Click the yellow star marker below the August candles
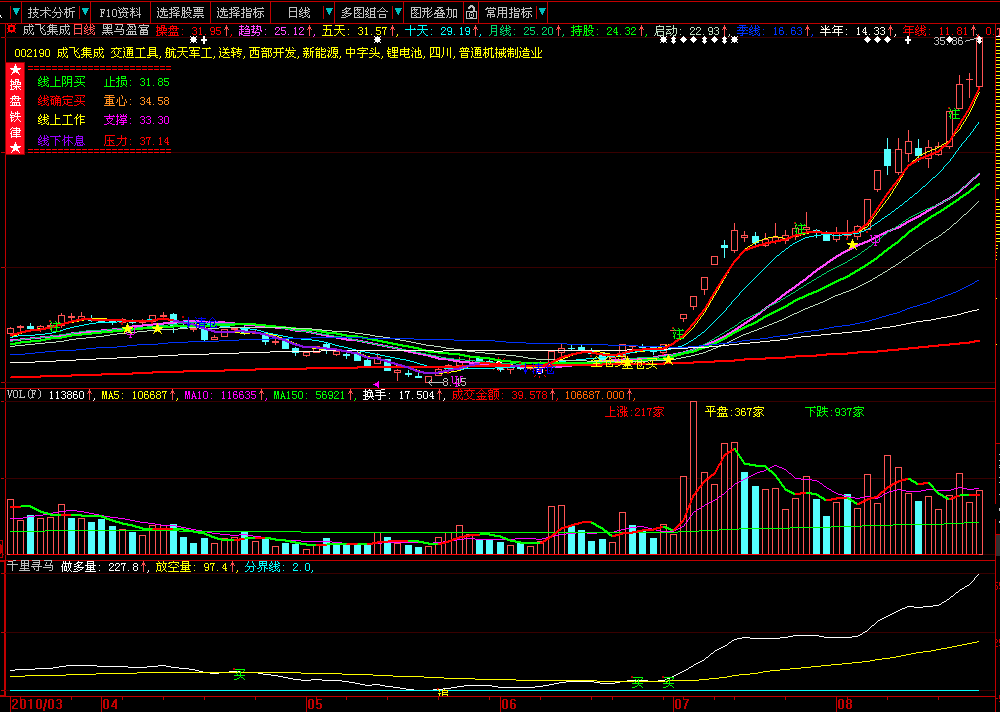The image size is (1000, 712). pos(852,244)
